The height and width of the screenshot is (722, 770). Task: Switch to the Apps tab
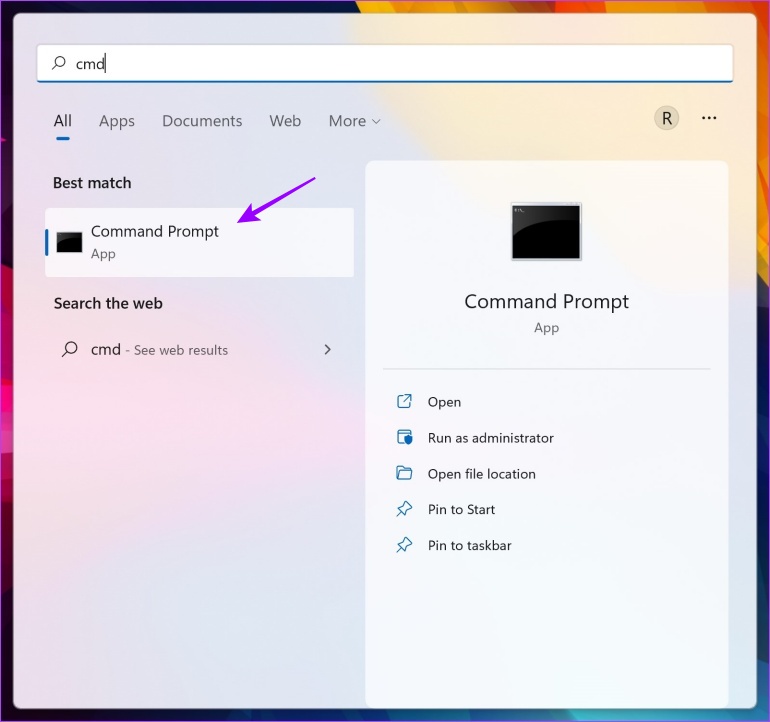click(x=117, y=121)
